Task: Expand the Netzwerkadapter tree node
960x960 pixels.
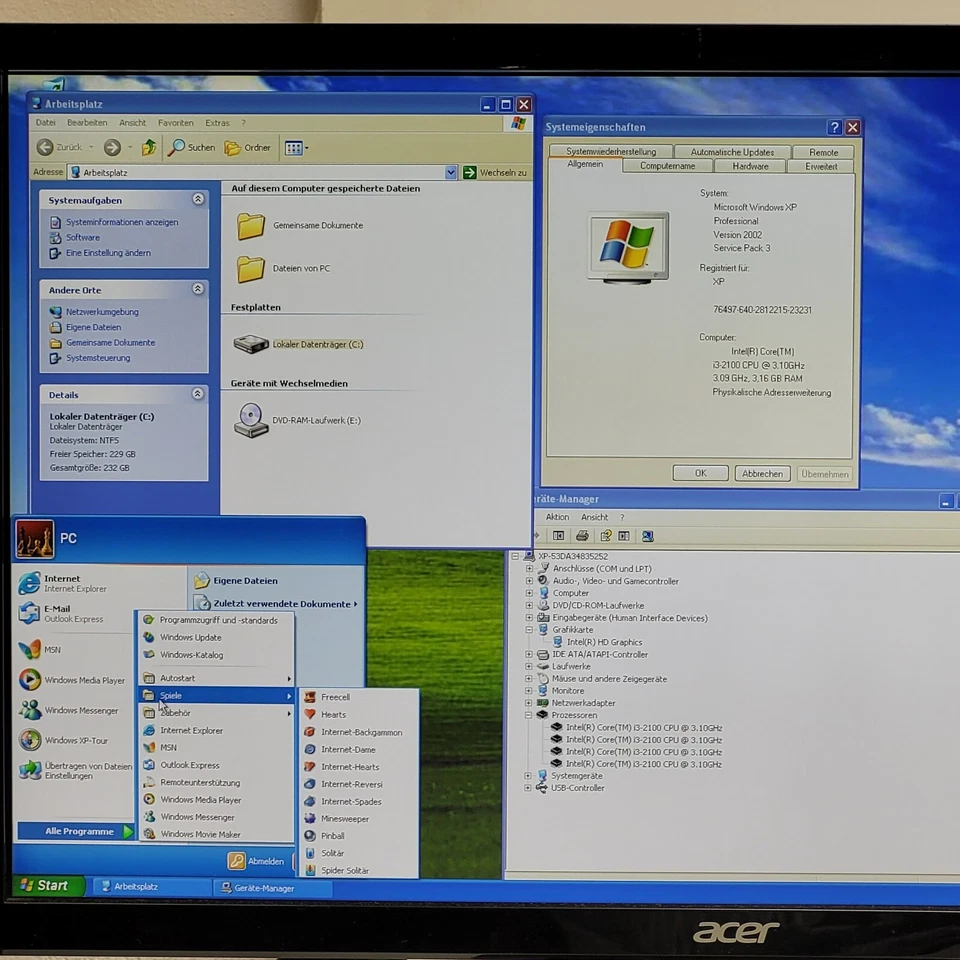Action: pyautogui.click(x=526, y=702)
